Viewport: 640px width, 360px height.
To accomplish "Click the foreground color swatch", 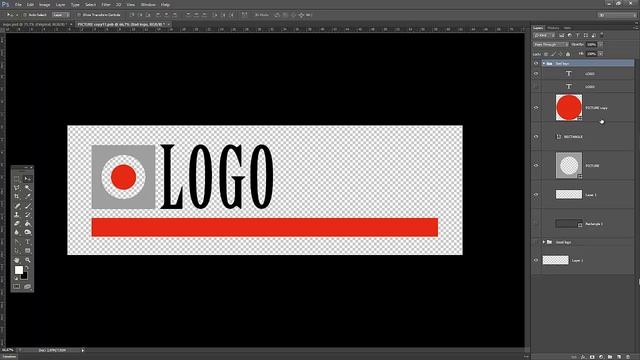I will pyautogui.click(x=19, y=270).
